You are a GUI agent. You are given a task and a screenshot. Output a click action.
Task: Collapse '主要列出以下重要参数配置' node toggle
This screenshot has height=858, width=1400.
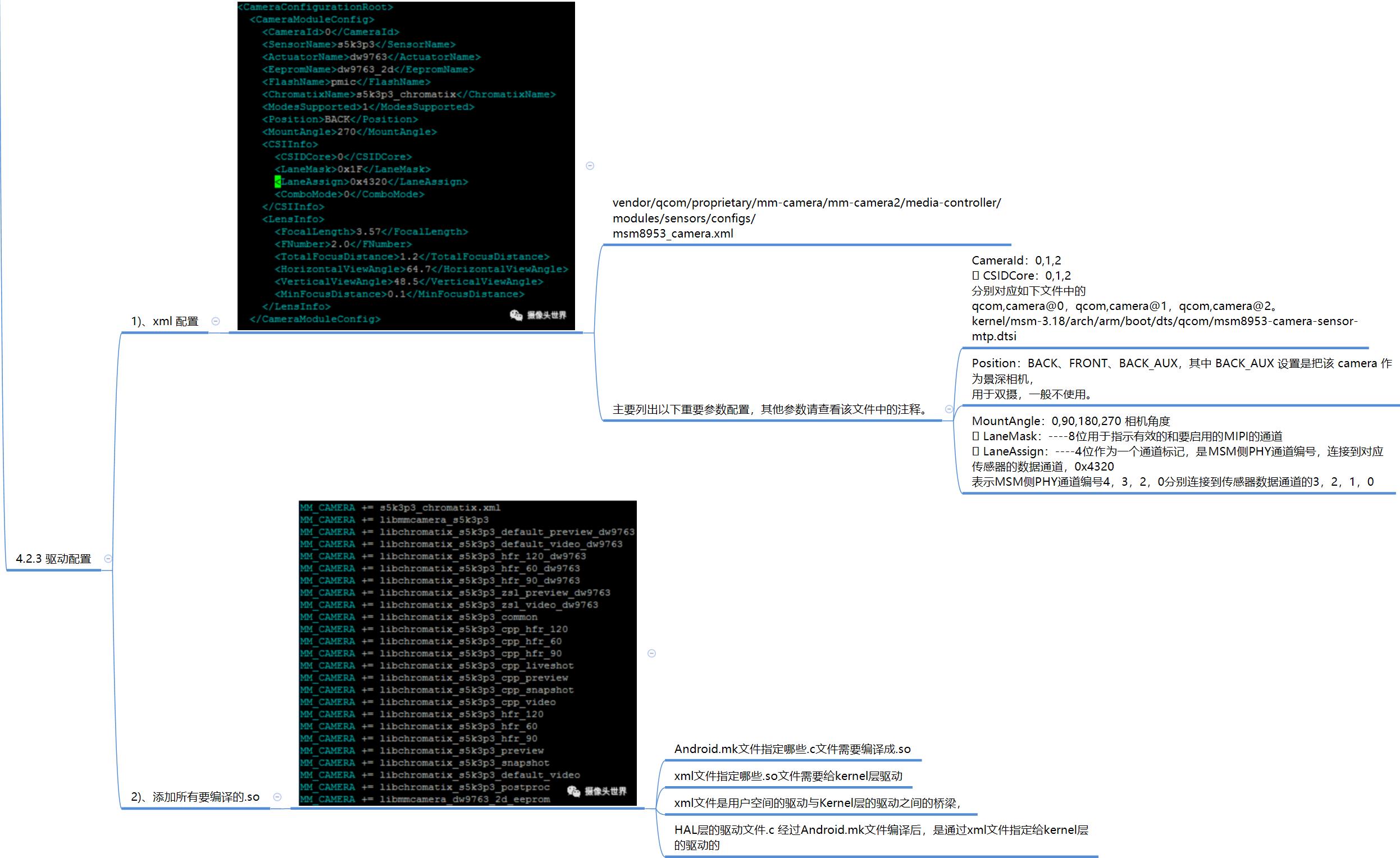point(948,409)
